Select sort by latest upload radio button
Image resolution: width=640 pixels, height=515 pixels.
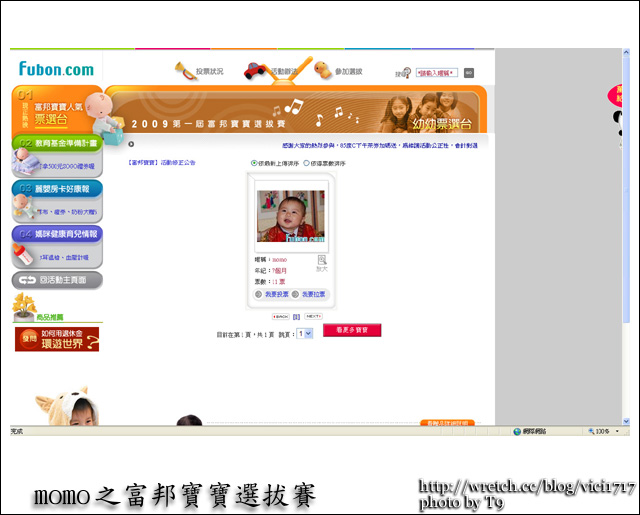tap(254, 163)
